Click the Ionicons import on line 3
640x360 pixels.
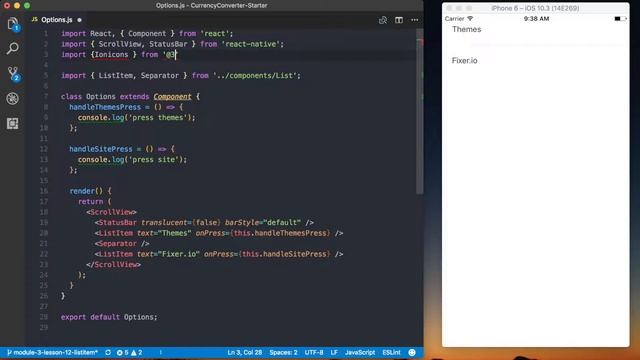point(111,55)
